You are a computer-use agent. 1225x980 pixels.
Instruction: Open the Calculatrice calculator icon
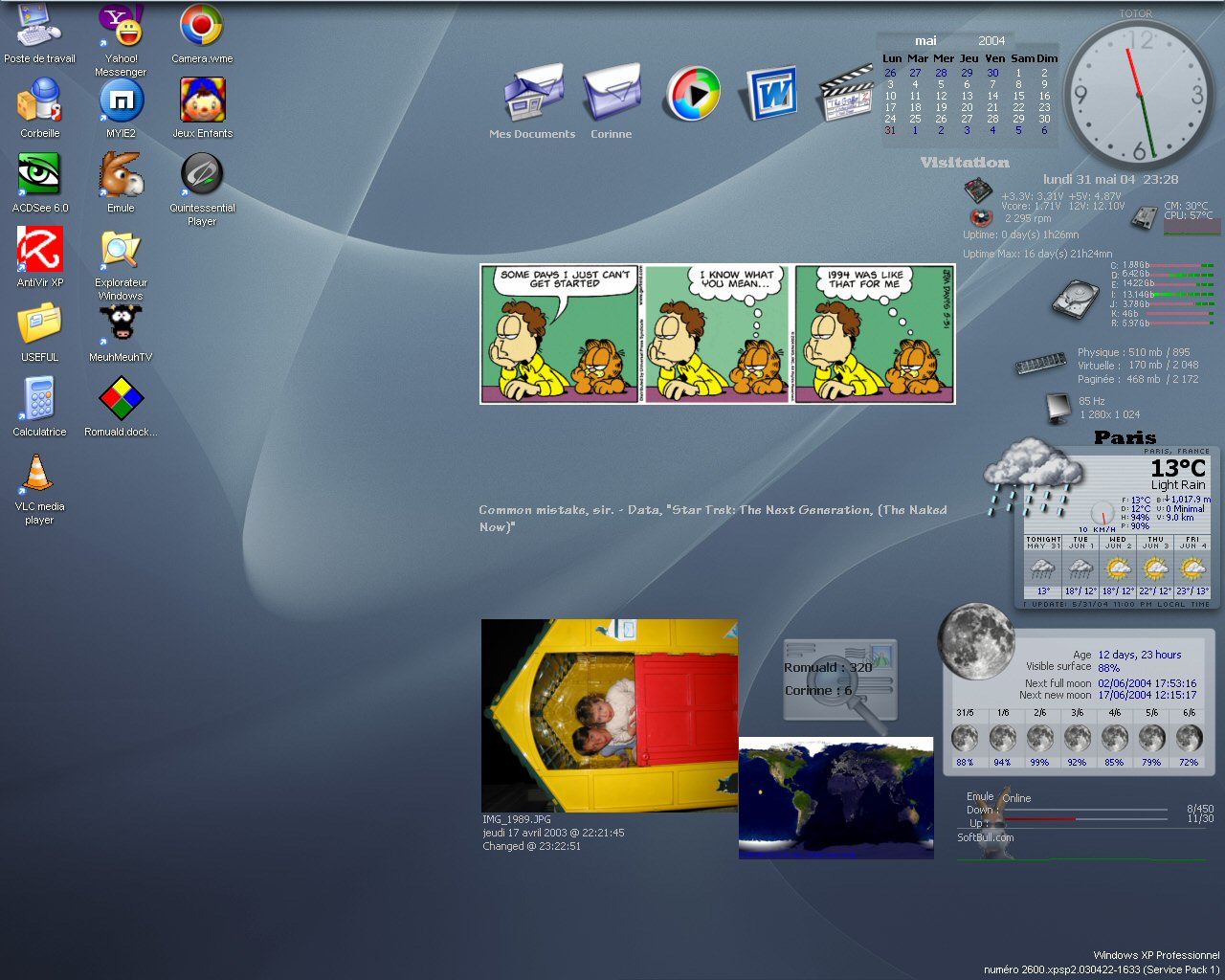tap(39, 407)
